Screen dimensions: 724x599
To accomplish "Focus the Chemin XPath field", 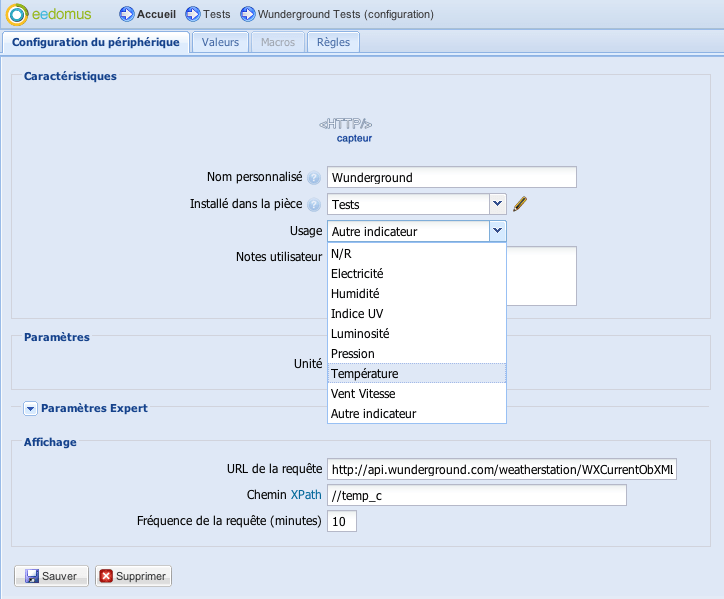I will click(x=477, y=495).
